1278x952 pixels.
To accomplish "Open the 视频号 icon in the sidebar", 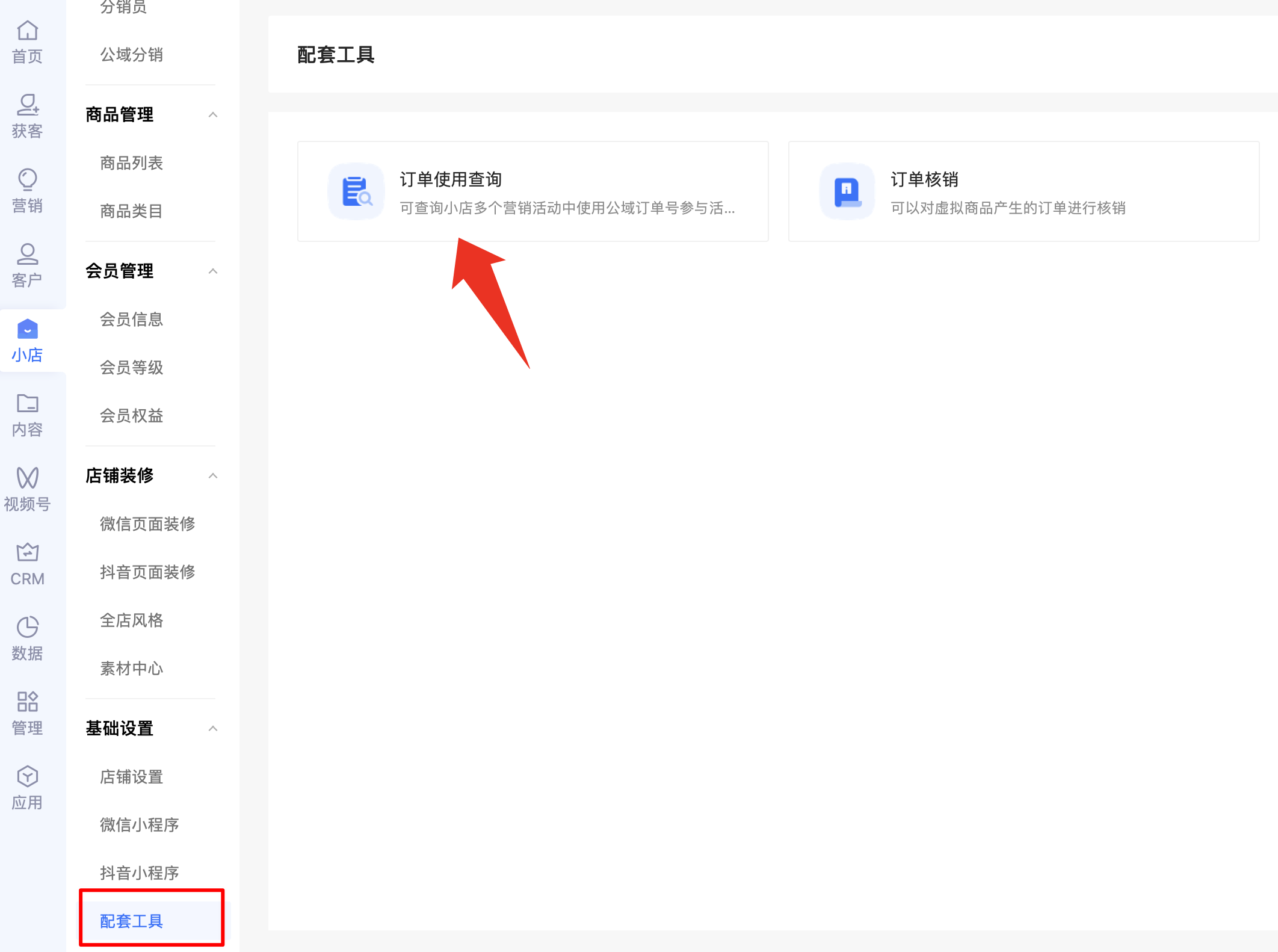I will click(27, 478).
